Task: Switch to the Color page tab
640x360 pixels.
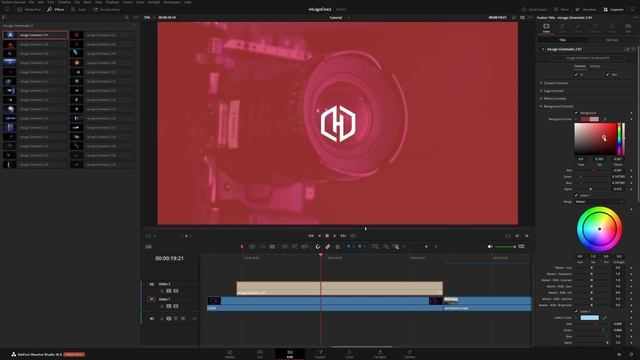Action: tap(350, 354)
